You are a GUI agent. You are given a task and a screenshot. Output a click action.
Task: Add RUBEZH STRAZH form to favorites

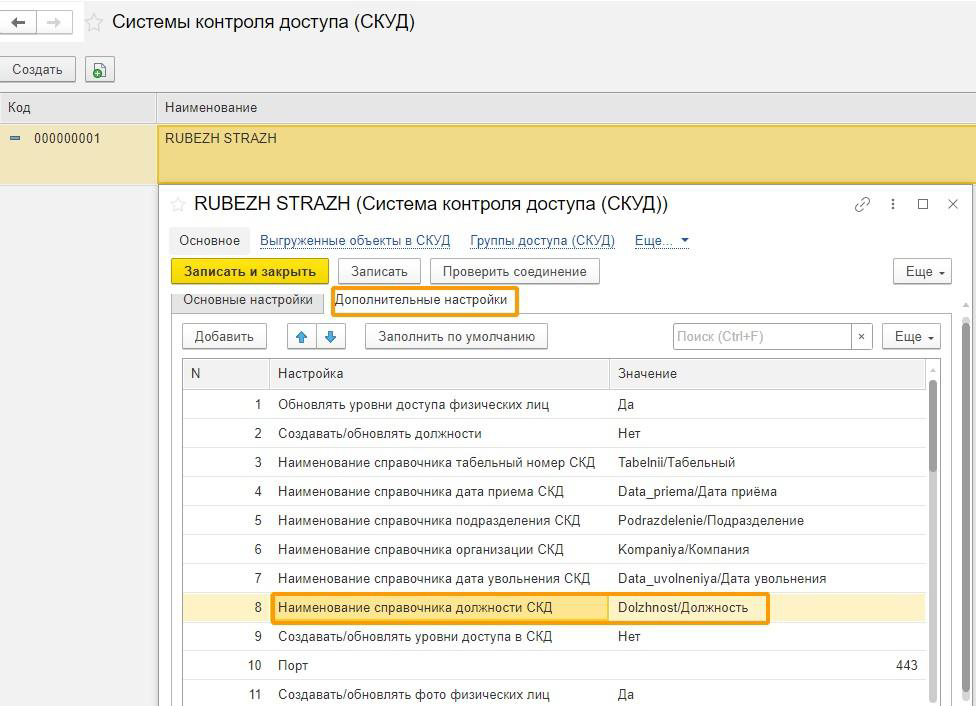coord(178,204)
